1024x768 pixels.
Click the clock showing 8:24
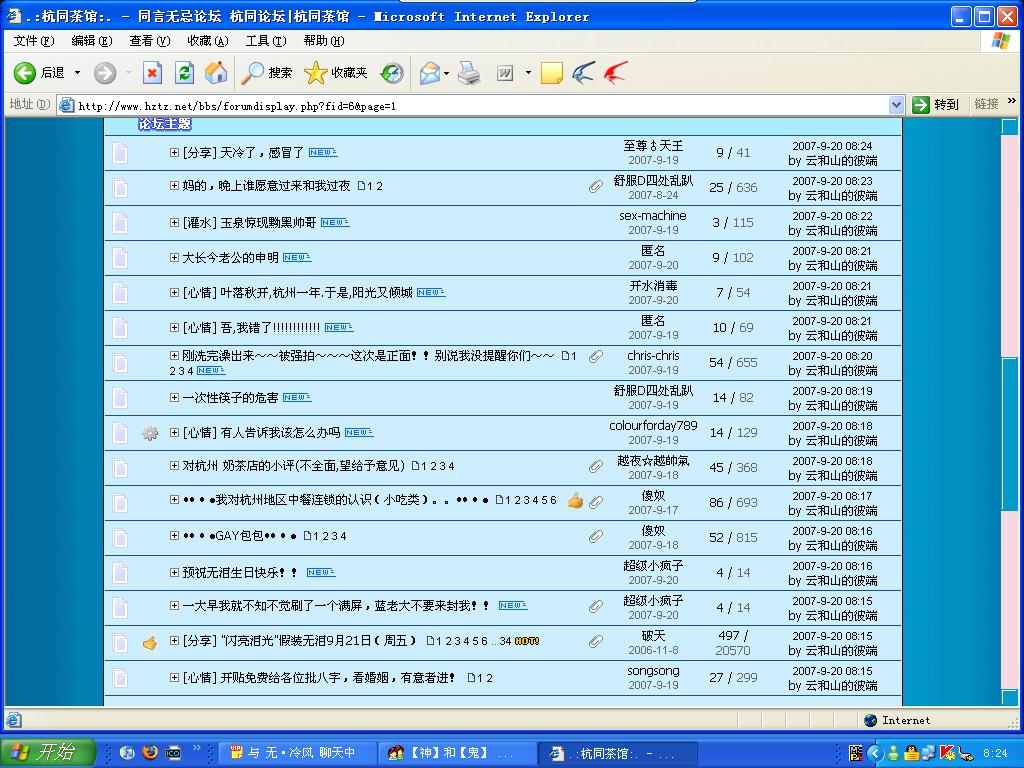[995, 753]
